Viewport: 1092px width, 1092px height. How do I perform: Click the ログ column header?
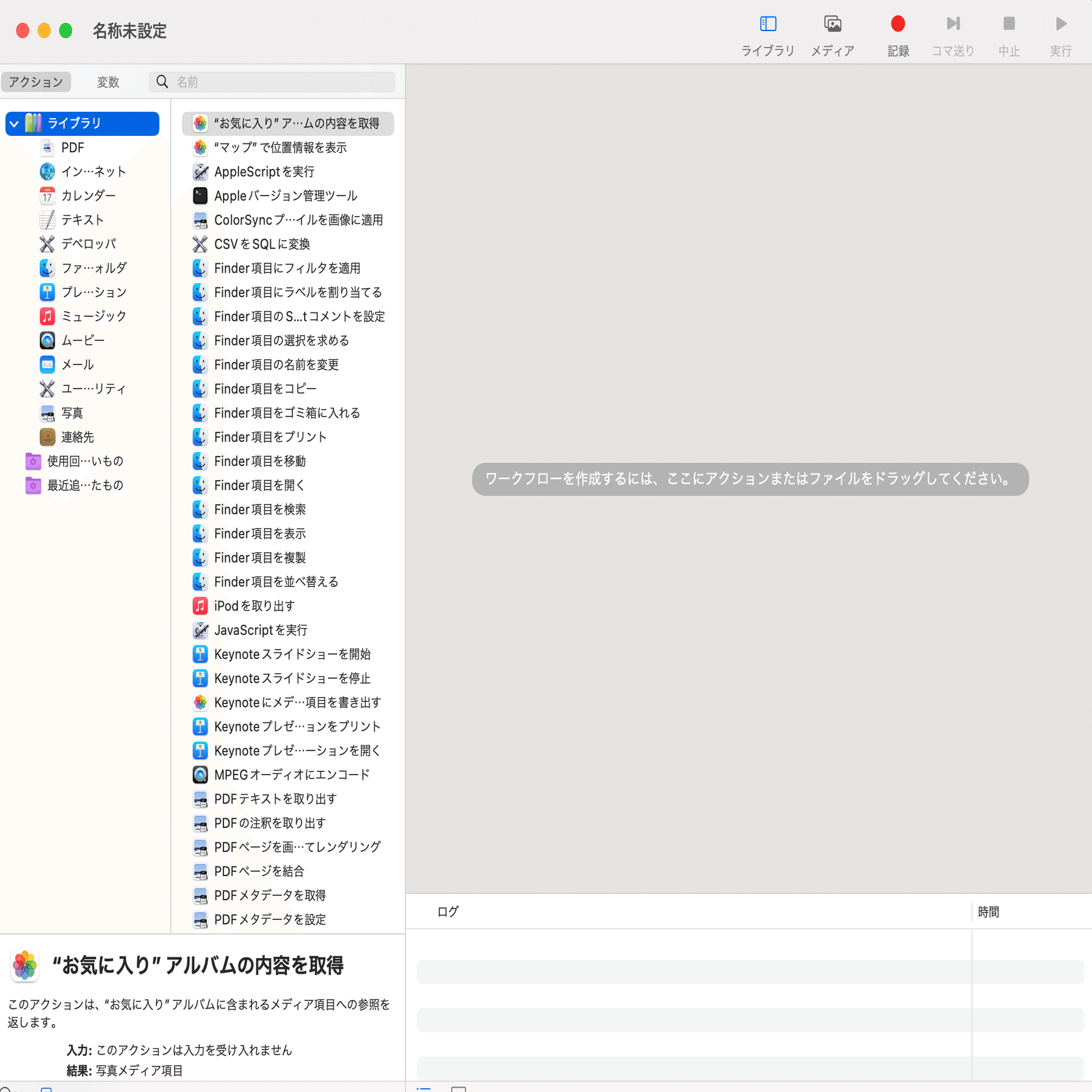tap(688, 912)
